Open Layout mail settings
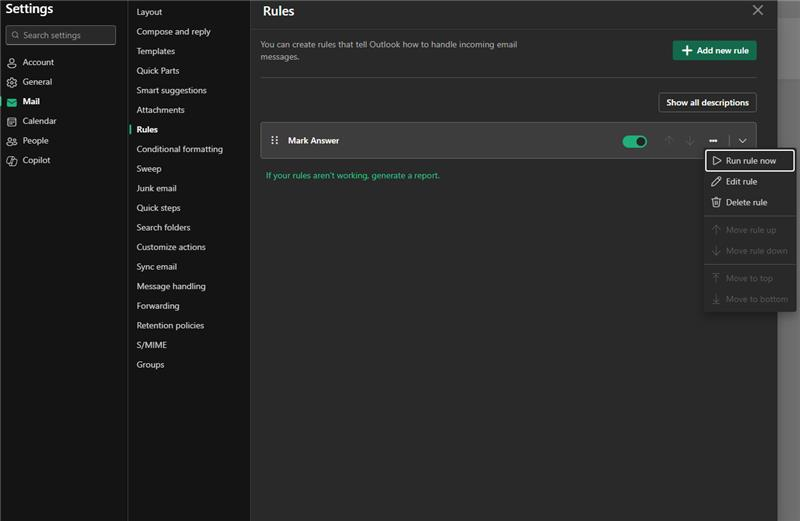This screenshot has height=521, width=800. tap(149, 12)
